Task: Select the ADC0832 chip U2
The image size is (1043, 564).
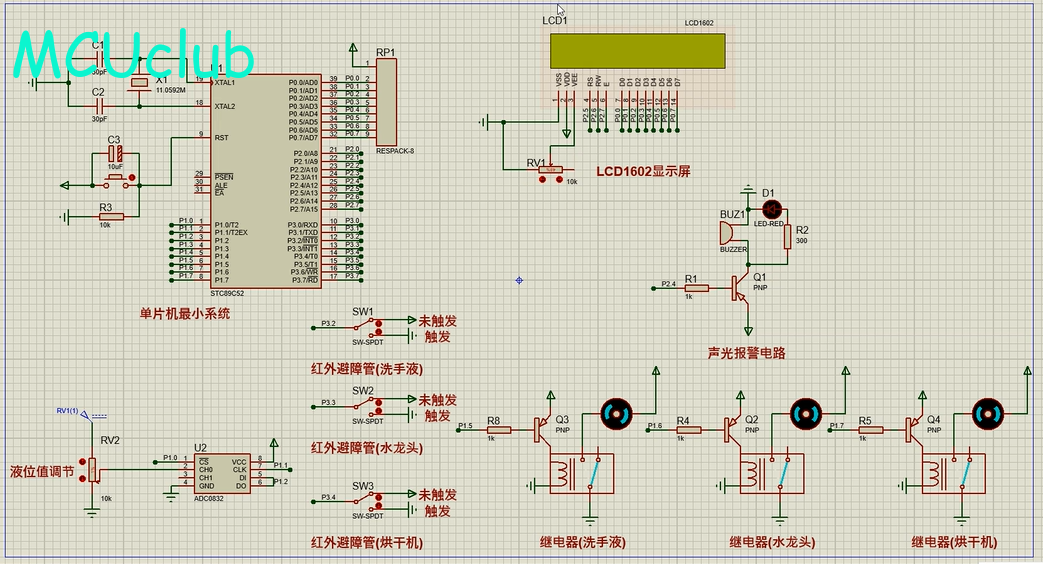Action: (x=223, y=473)
